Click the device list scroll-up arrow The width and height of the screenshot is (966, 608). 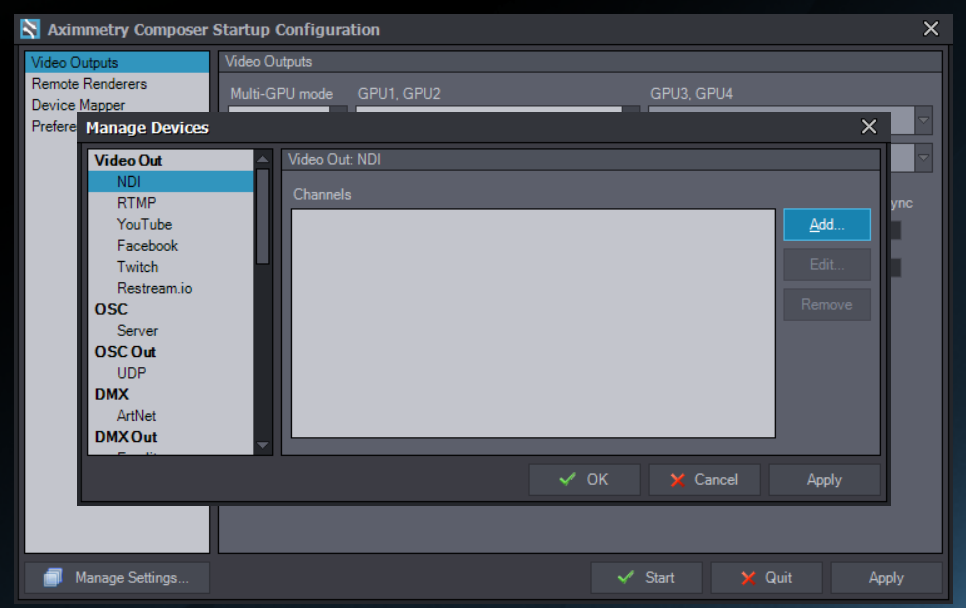[263, 159]
